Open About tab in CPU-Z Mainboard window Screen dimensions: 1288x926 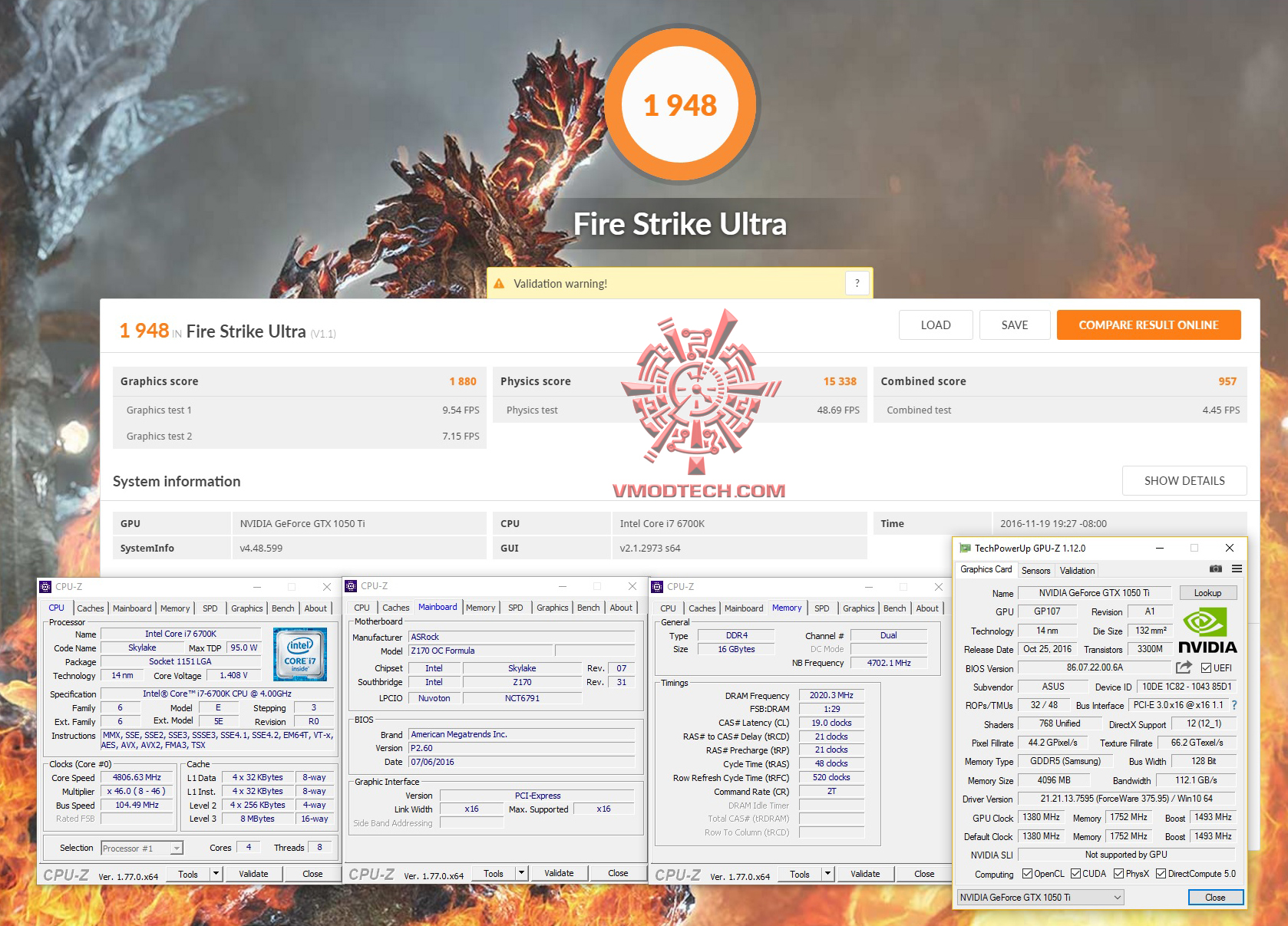(x=621, y=608)
